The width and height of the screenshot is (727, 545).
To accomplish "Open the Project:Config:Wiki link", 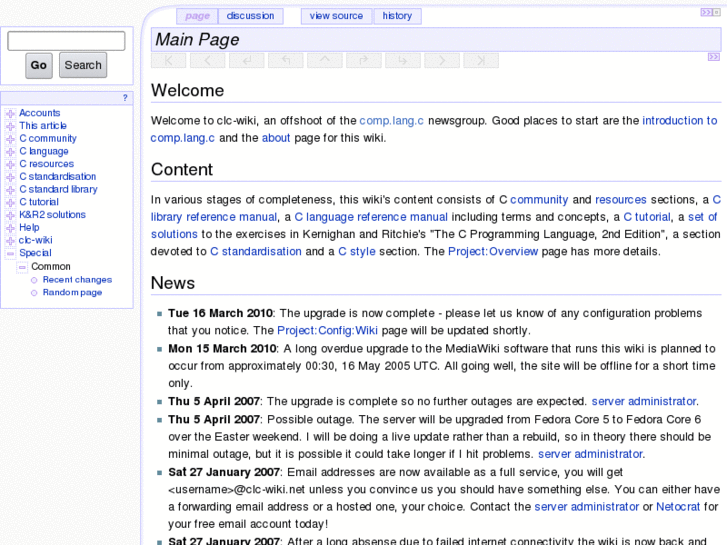I will (327, 331).
